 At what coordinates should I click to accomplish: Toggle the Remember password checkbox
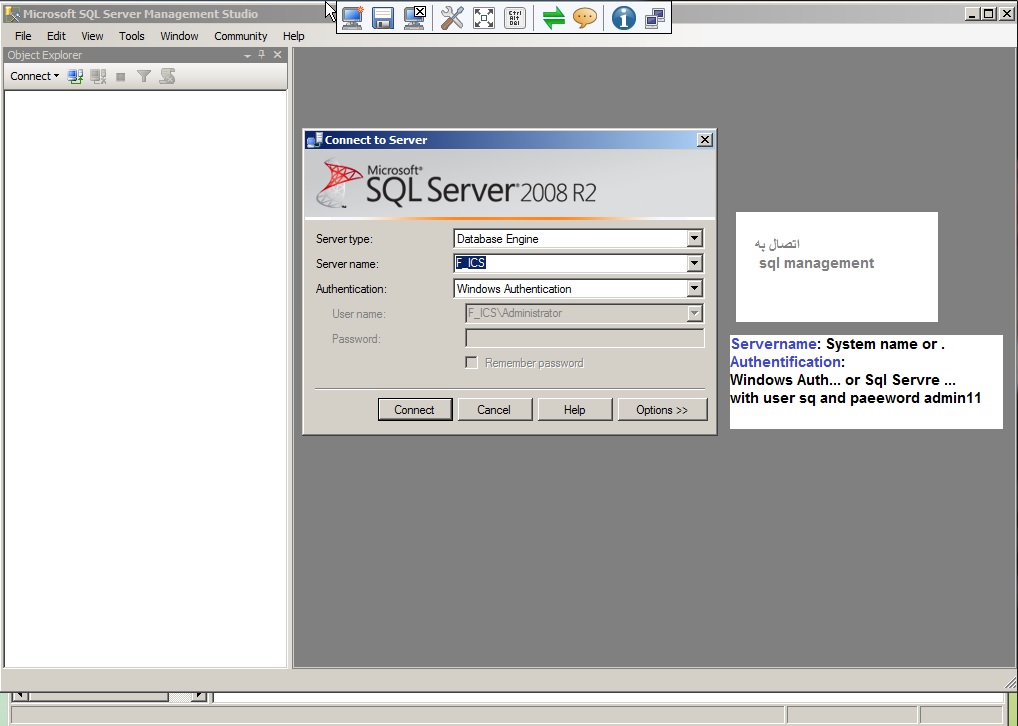[472, 363]
